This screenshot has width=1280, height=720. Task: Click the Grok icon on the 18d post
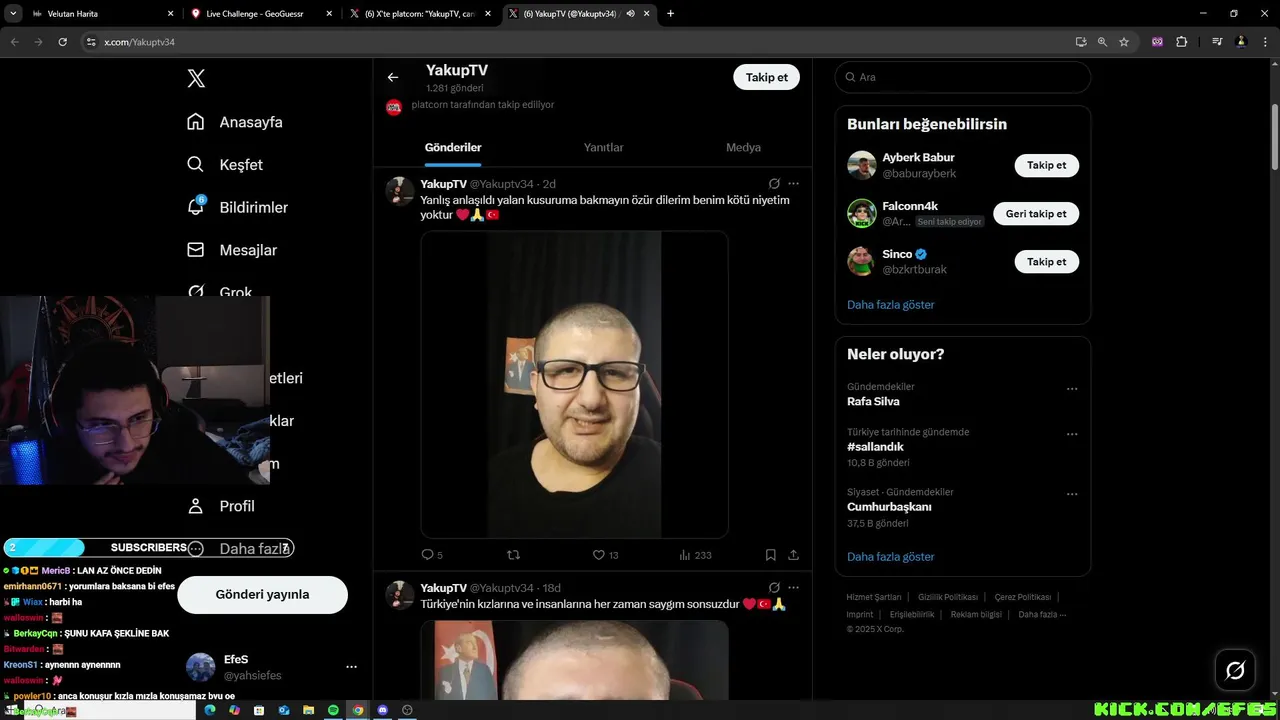[774, 588]
